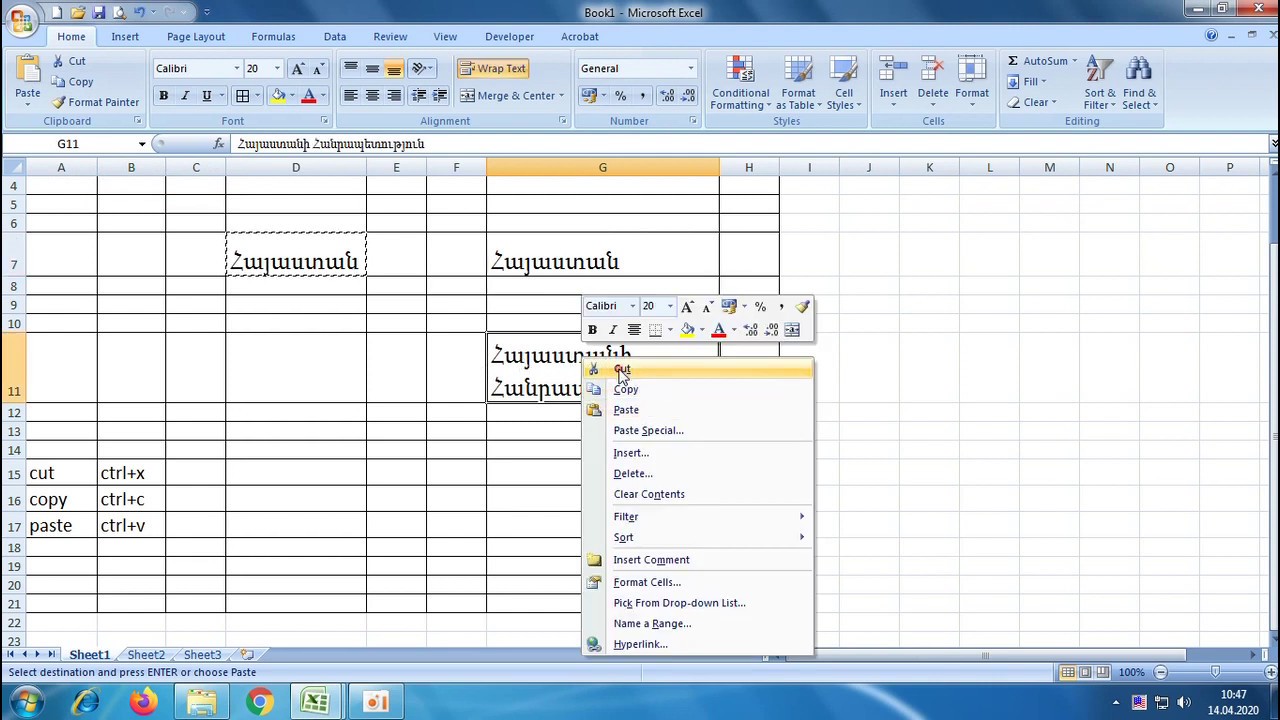Expand the Merge & Center dropdown arrow
Viewport: 1280px width, 720px height.
pos(561,96)
